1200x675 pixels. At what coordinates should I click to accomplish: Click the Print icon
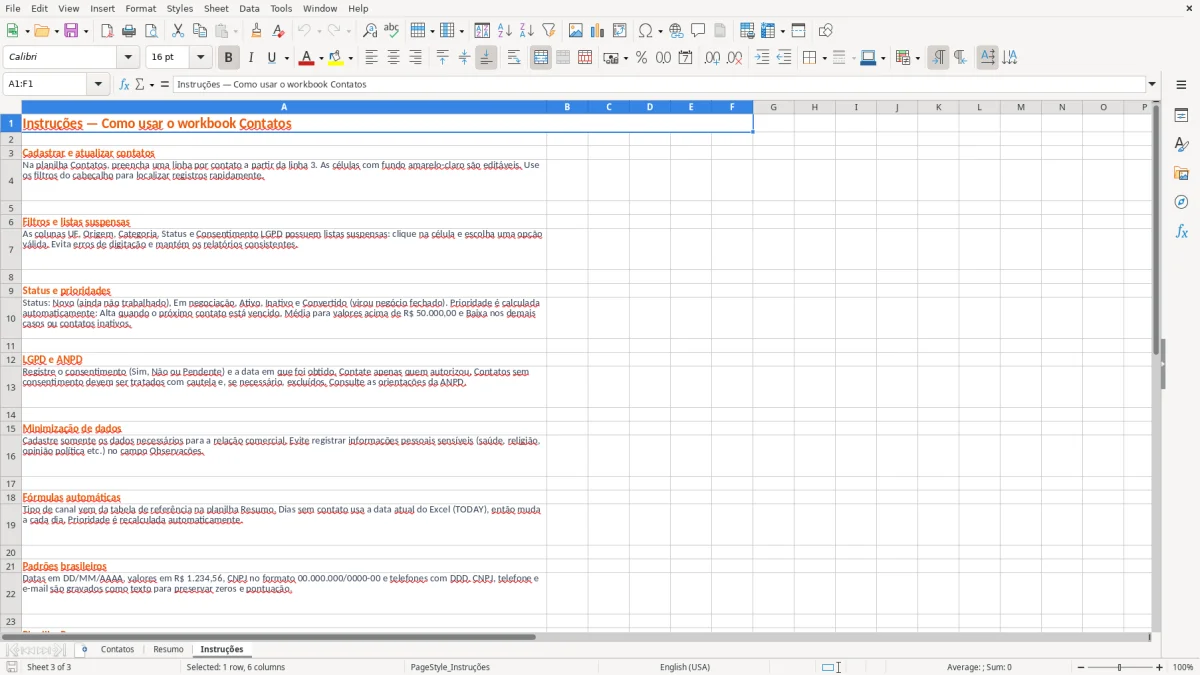point(129,31)
